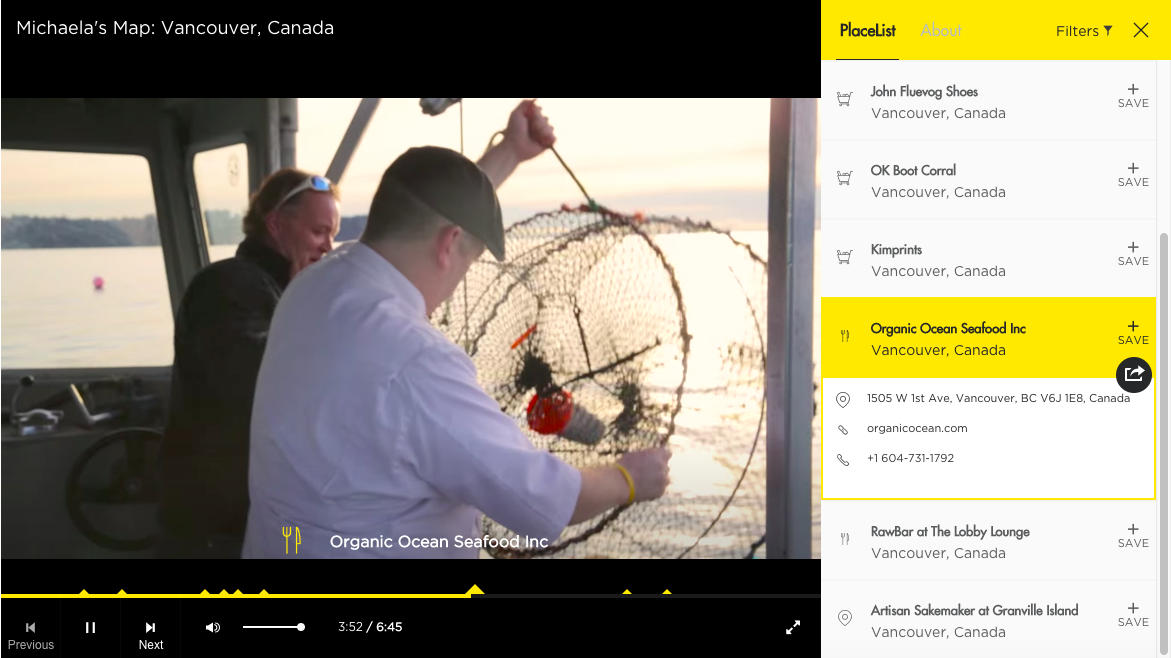Click the shopping cart icon beside John Fluevog Shoes
The height and width of the screenshot is (658, 1171).
[845, 99]
